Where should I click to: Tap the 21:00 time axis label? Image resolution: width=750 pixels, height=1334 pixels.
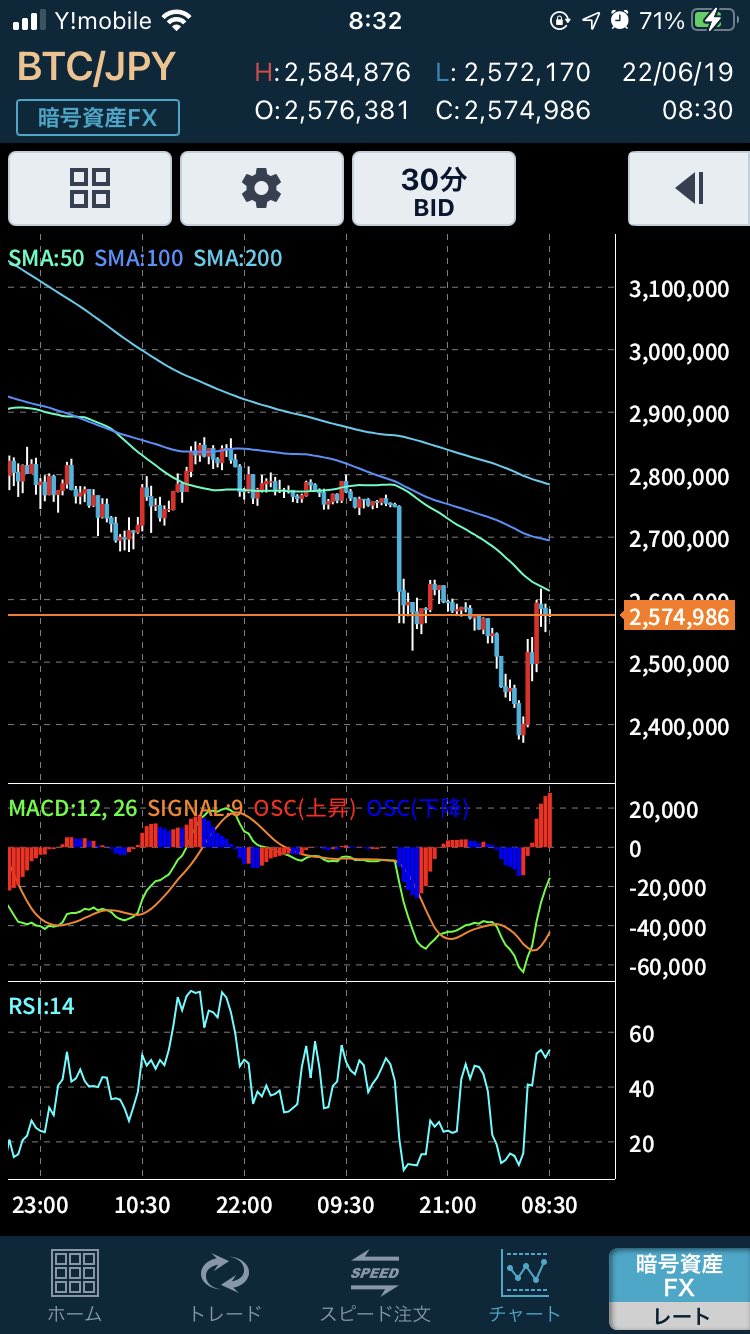tap(448, 1206)
